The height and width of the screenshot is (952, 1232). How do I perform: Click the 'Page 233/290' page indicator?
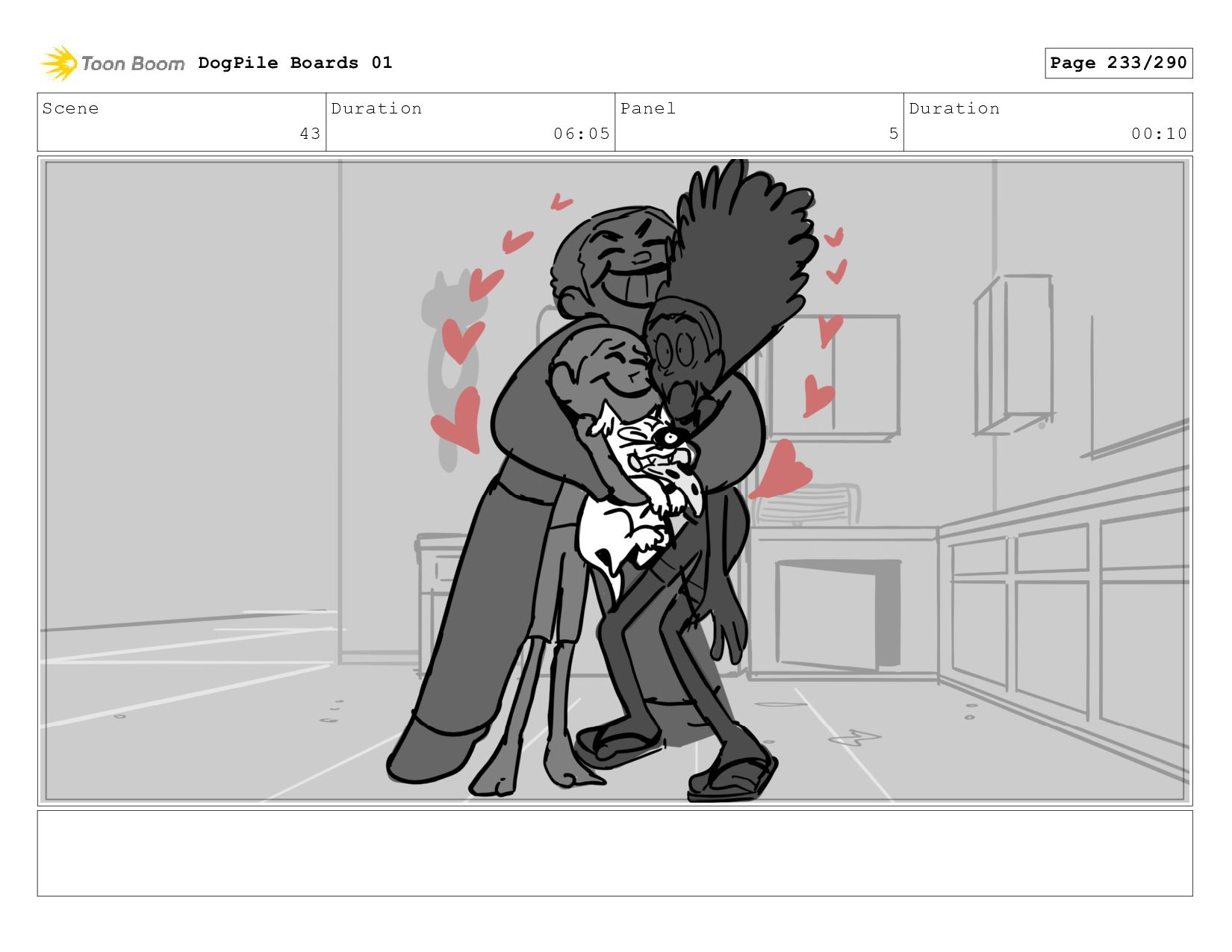pyautogui.click(x=1119, y=63)
